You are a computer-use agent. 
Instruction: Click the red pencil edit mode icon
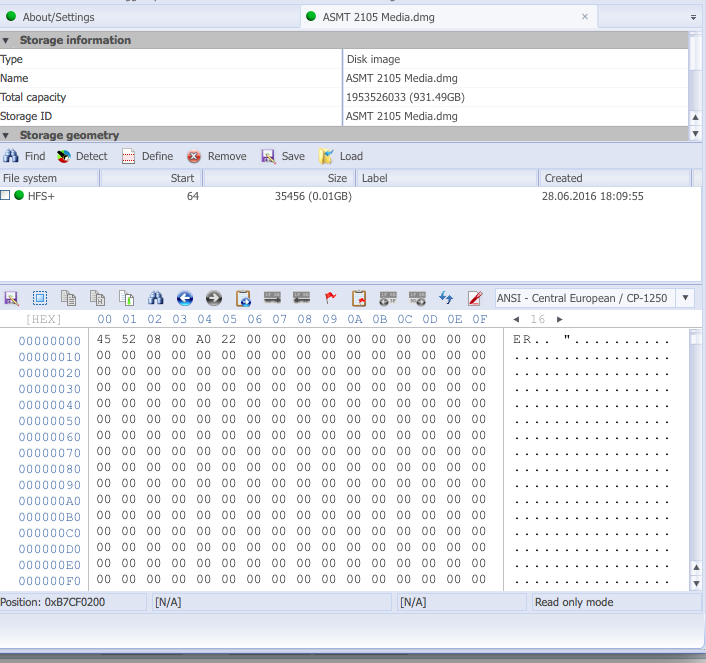475,298
